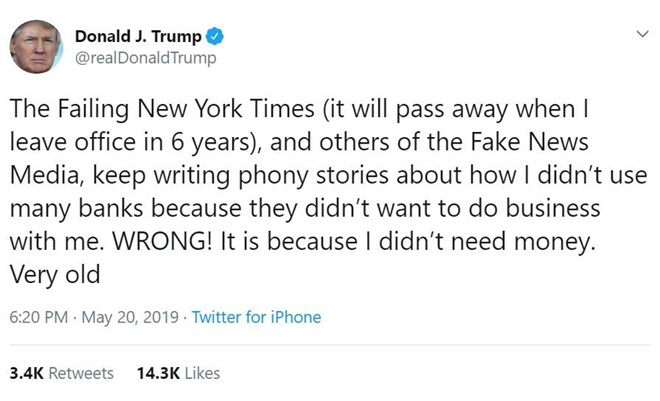Click the Twitter for iPhone source link
This screenshot has width=660, height=401.
(x=256, y=317)
